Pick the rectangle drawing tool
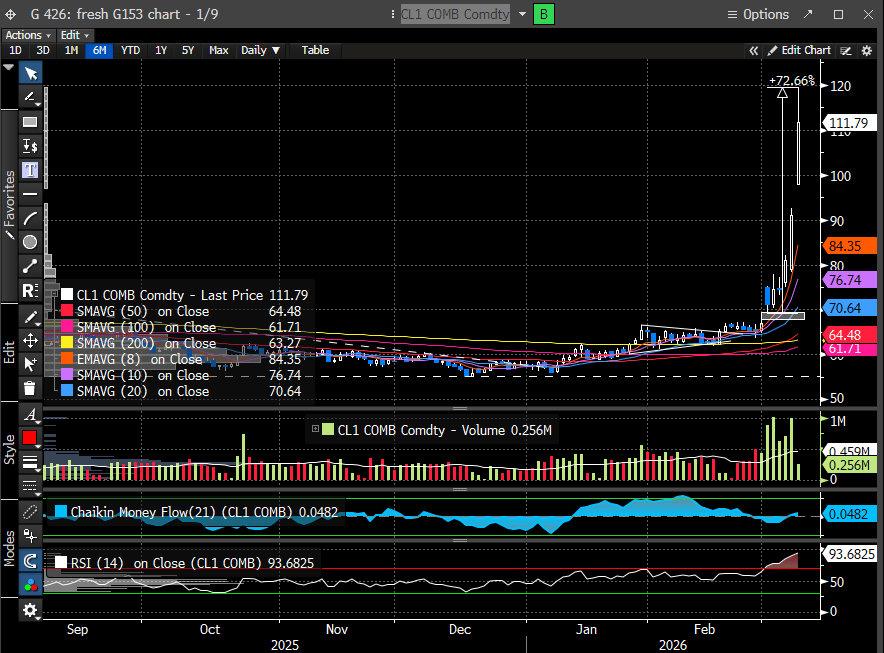Screen dimensions: 884x653 tap(30, 121)
